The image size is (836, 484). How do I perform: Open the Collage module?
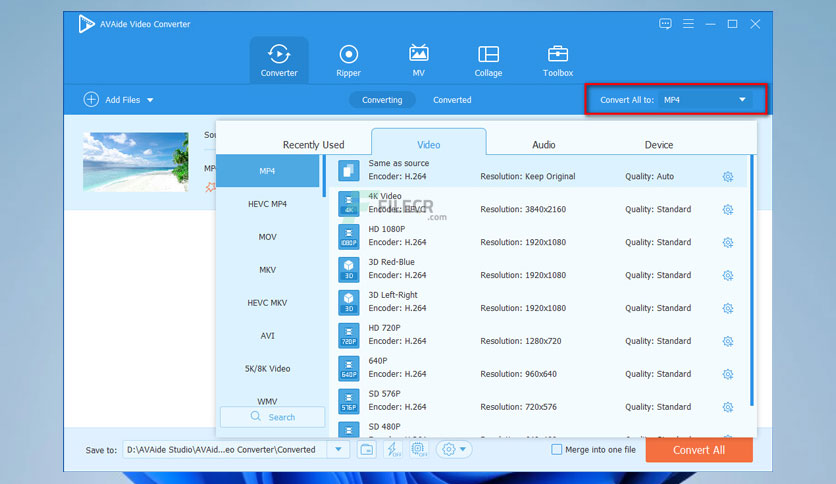click(488, 61)
